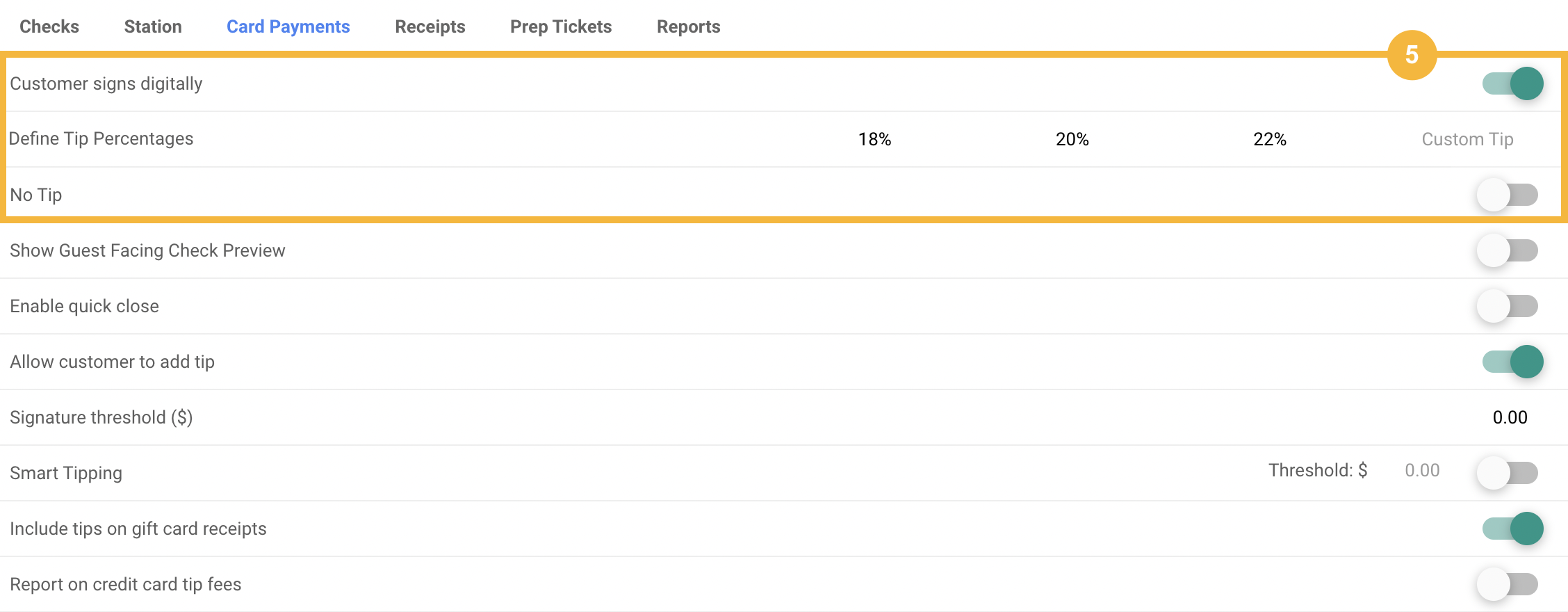1568x612 pixels.
Task: Switch to the Station tab
Action: click(153, 26)
